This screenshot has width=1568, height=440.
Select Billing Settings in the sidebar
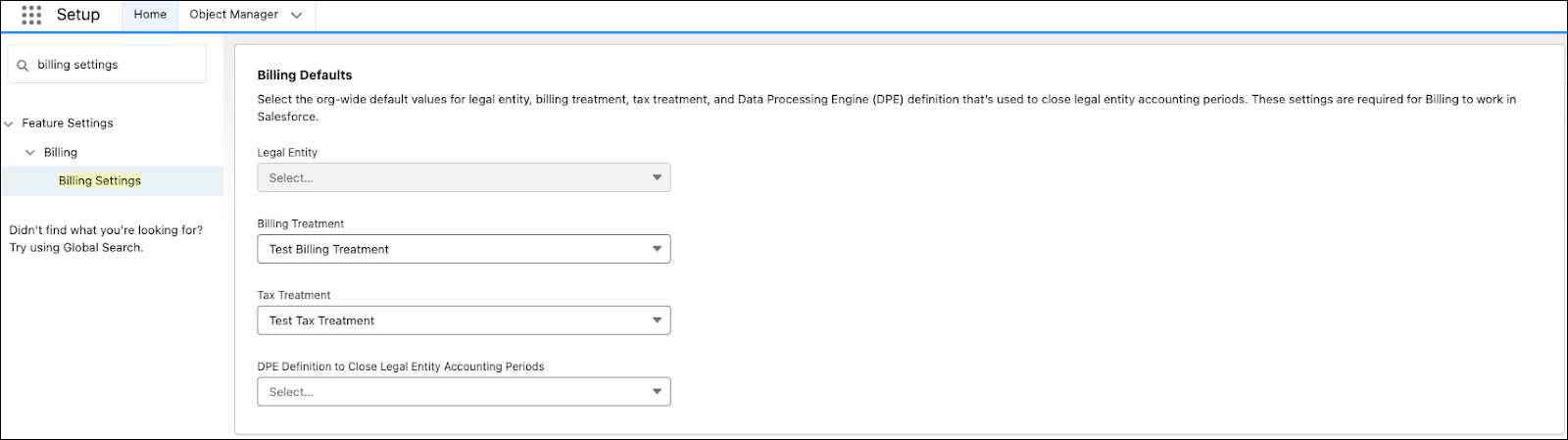pyautogui.click(x=100, y=180)
